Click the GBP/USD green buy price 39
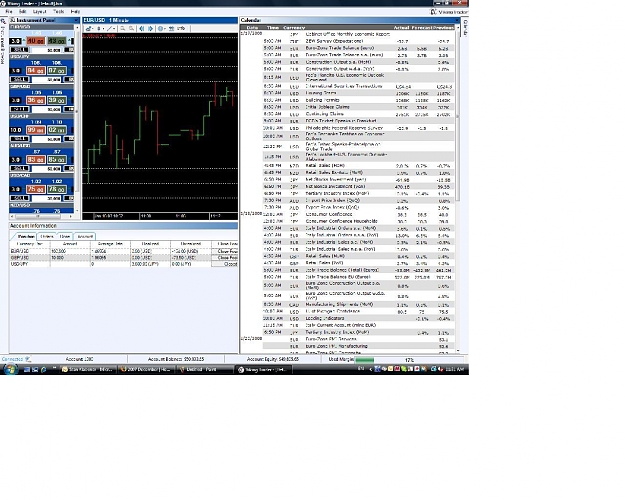Viewport: 625px width, 500px height. coord(57,100)
